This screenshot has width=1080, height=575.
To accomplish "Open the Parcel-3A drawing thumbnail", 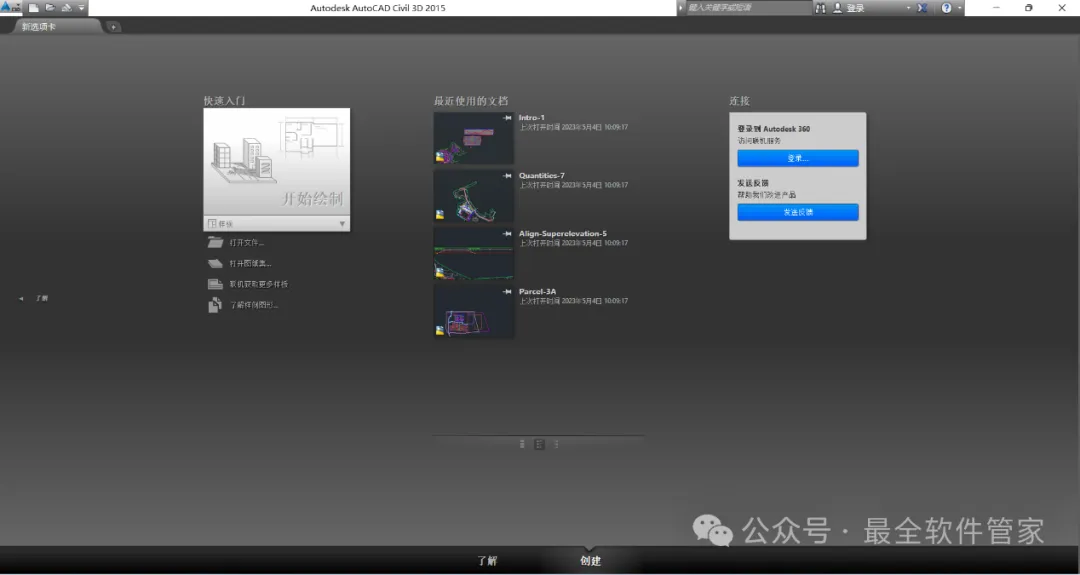I will point(473,311).
